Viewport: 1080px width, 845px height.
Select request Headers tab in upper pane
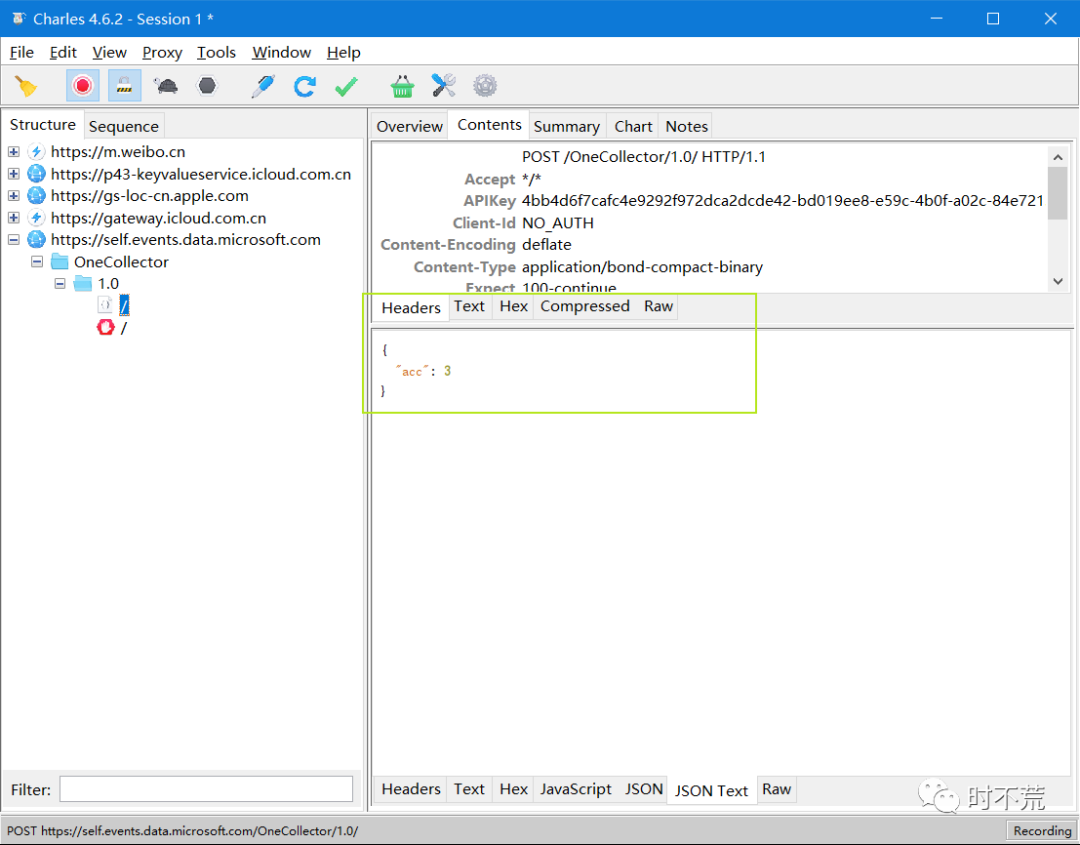[x=411, y=307]
